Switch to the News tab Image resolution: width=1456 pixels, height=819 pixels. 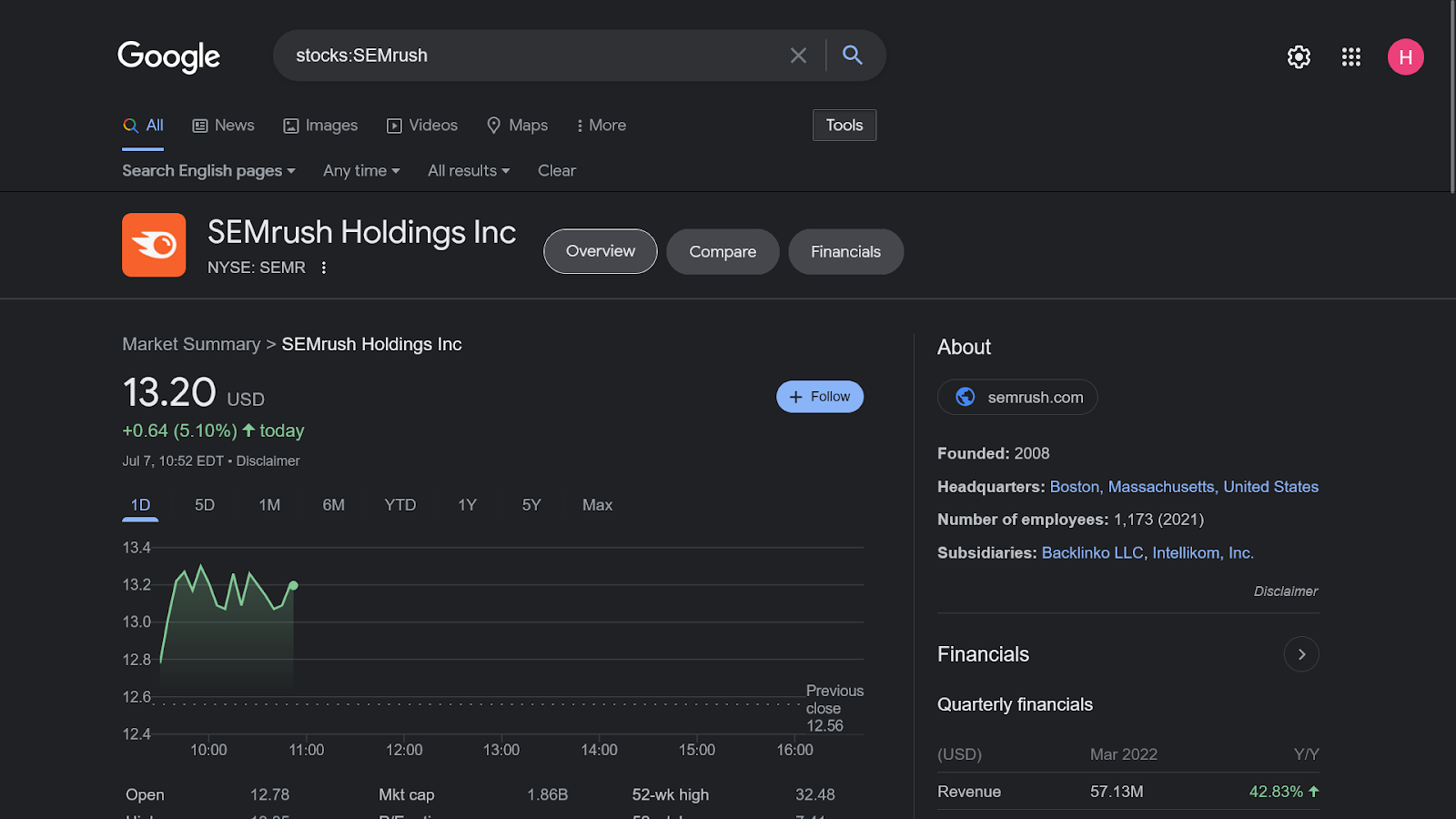(224, 126)
